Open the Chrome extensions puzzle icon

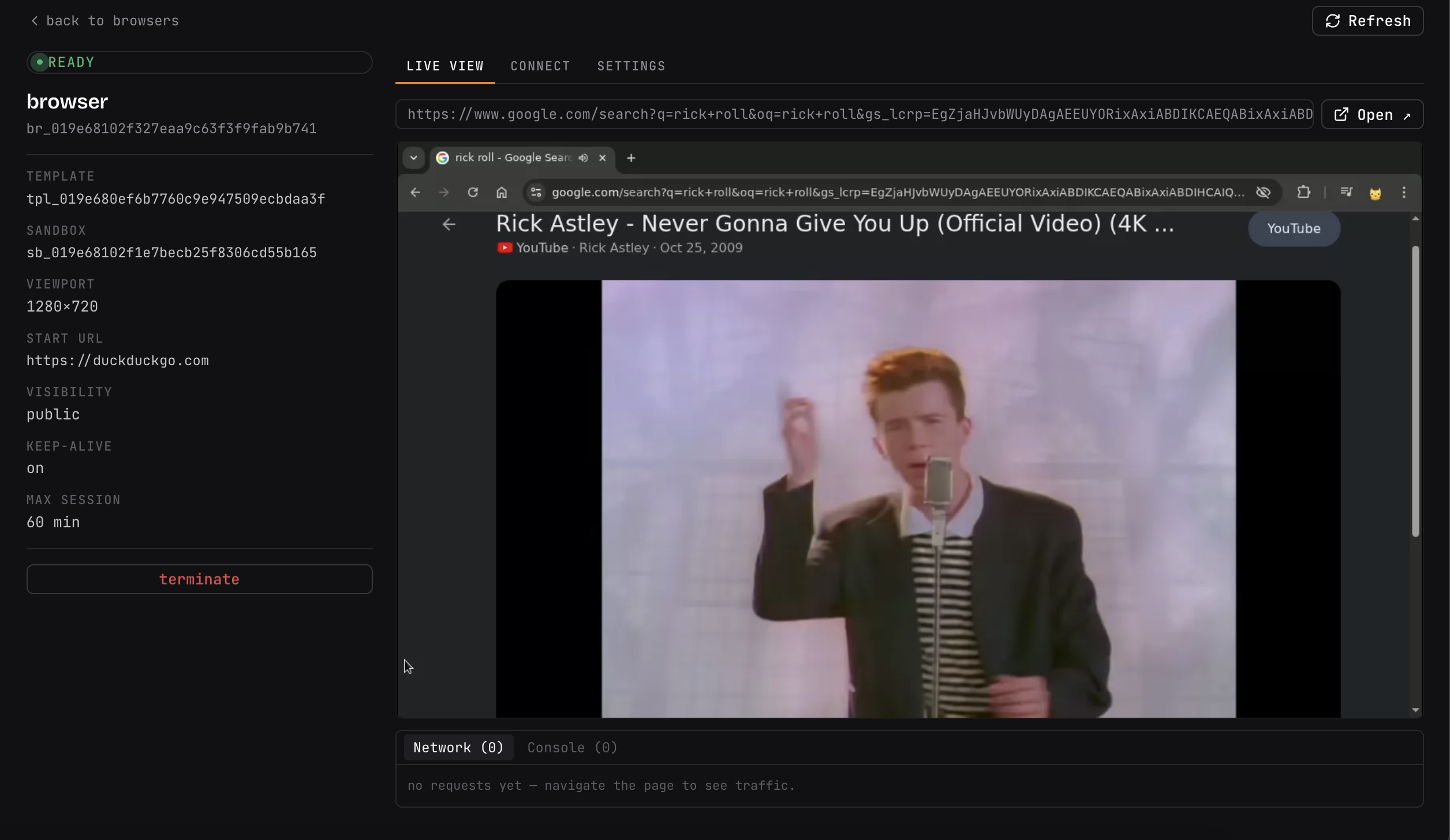[x=1303, y=192]
